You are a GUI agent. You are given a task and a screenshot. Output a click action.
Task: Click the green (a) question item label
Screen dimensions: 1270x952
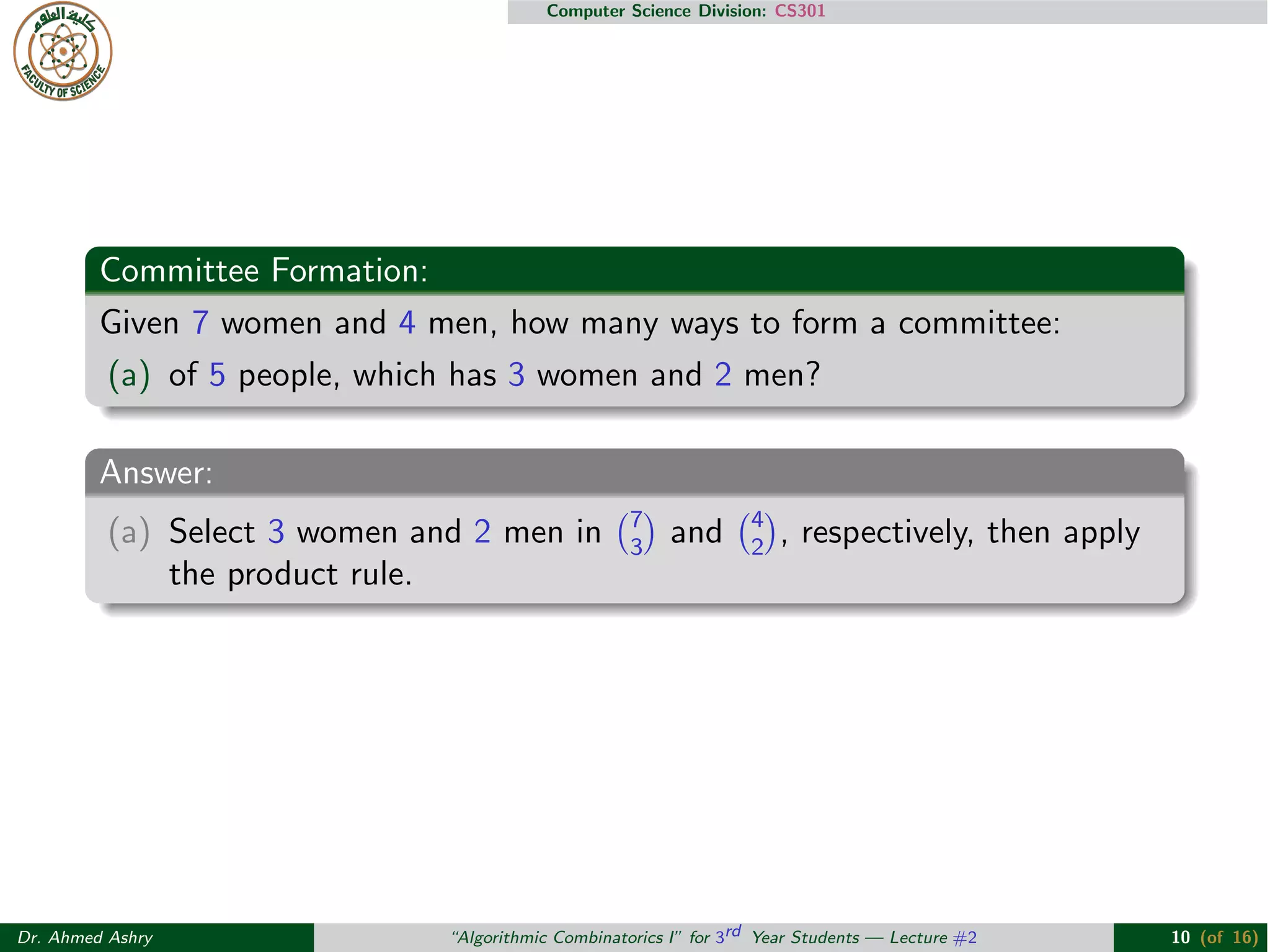129,376
